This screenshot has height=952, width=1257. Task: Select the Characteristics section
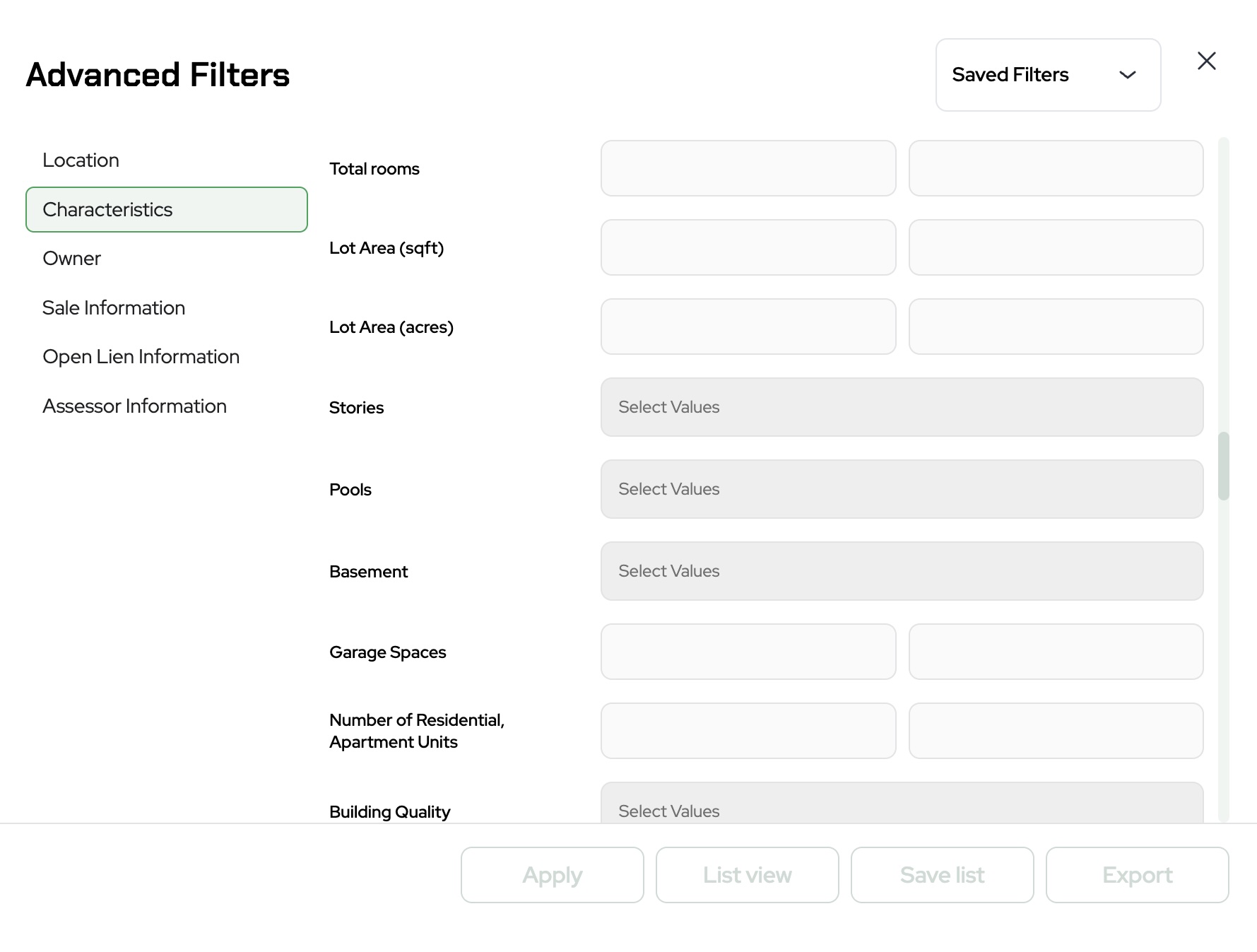click(167, 209)
